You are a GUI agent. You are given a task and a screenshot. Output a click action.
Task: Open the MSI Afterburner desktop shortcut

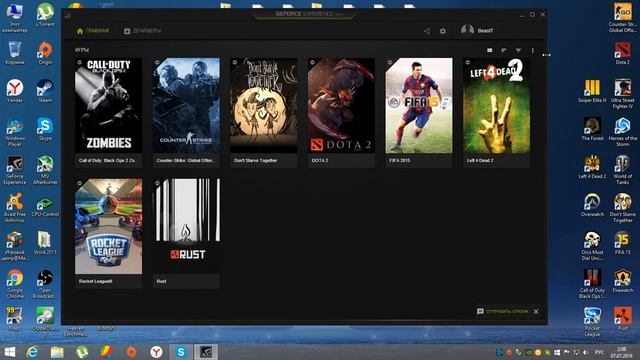45,170
